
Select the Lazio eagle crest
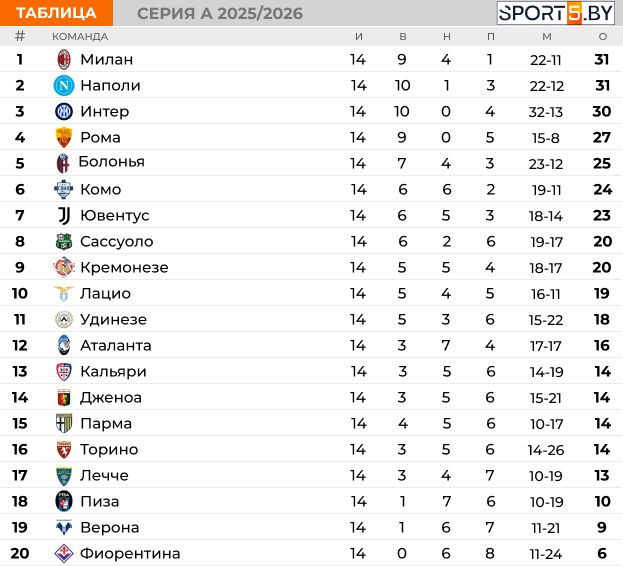point(64,293)
